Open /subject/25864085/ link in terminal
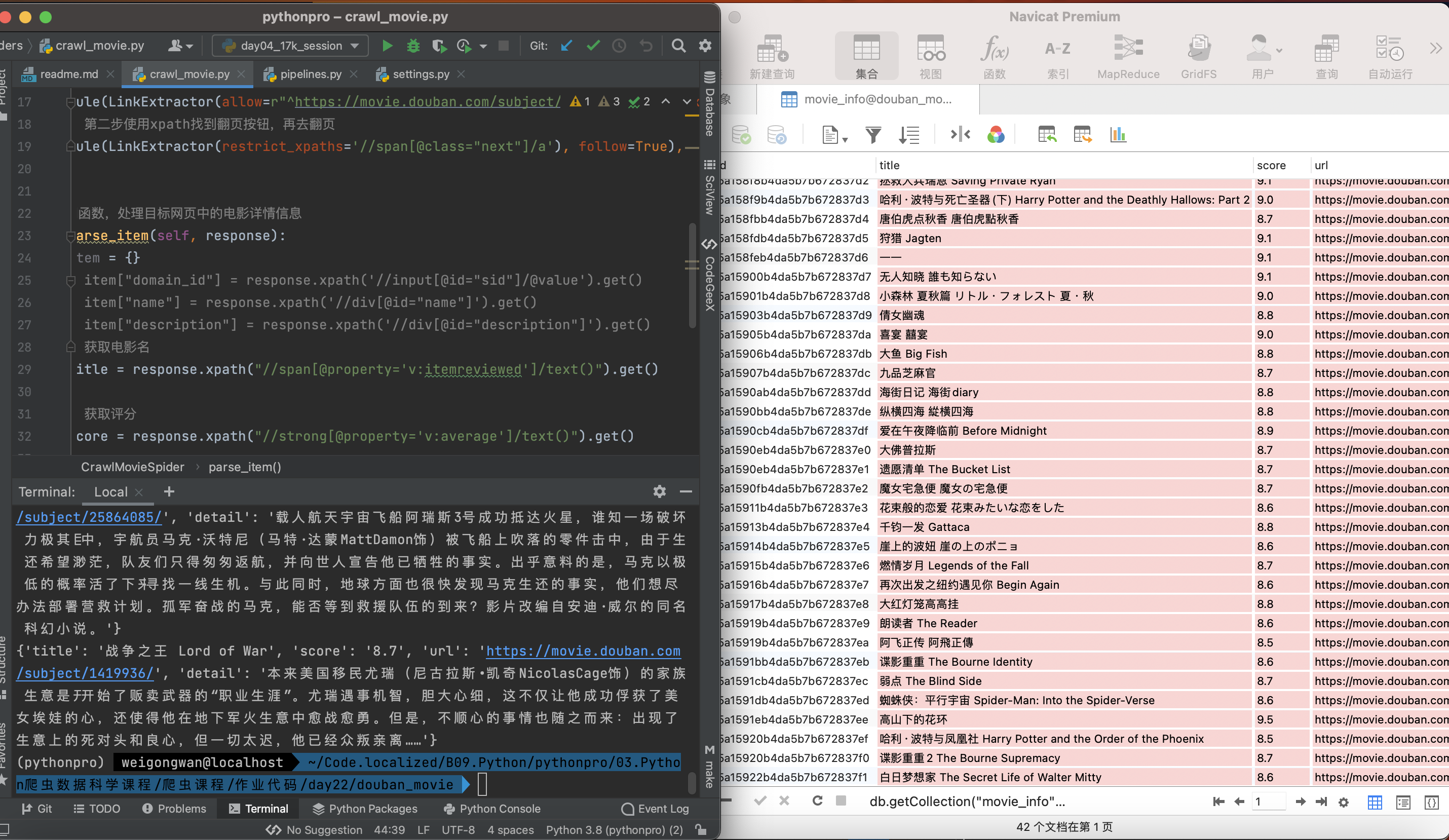 click(90, 517)
